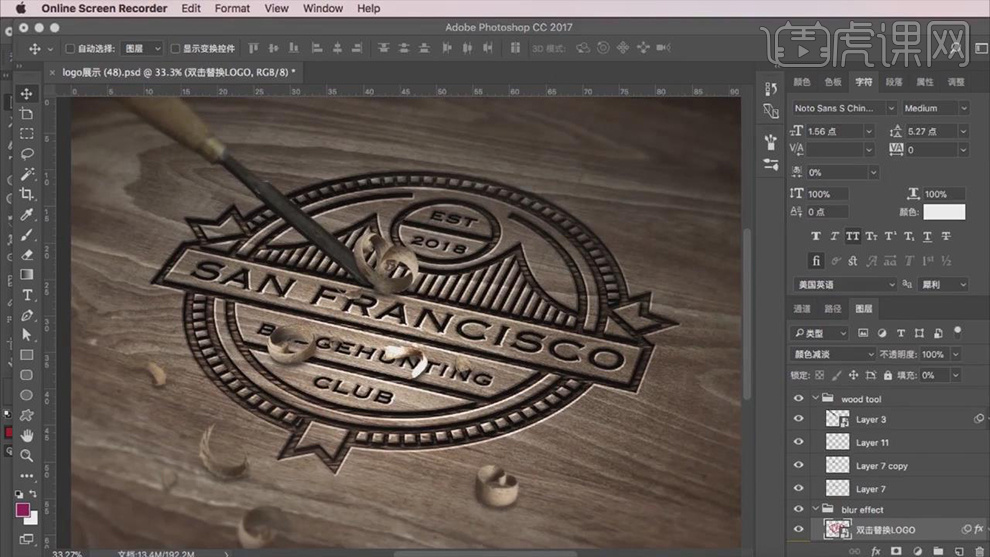This screenshot has width=990, height=557.
Task: Hide Layer 7 visibility
Action: pos(798,488)
